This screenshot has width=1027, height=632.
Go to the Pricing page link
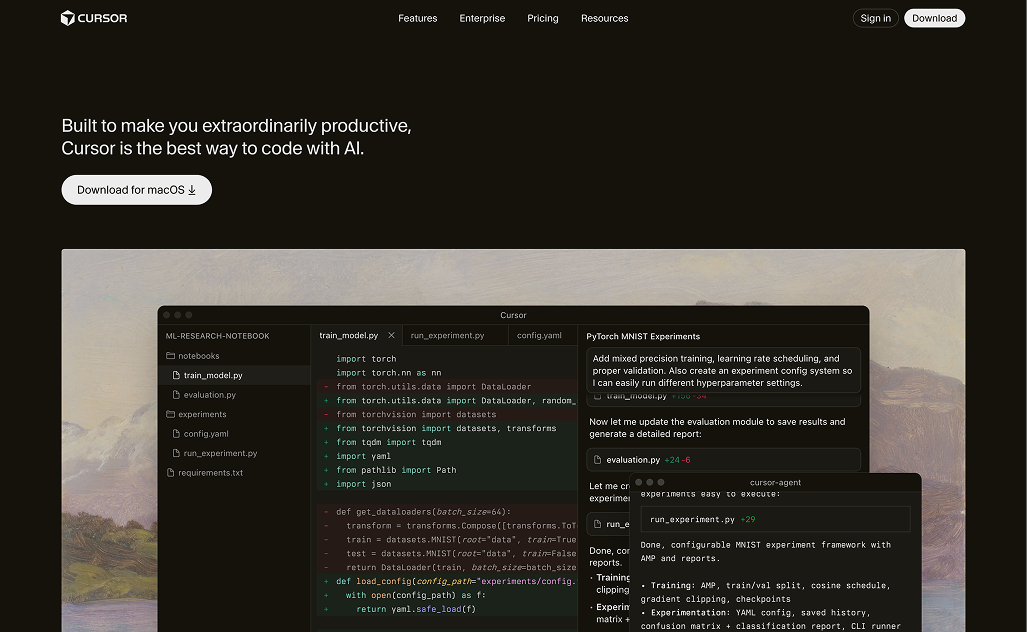coord(543,18)
